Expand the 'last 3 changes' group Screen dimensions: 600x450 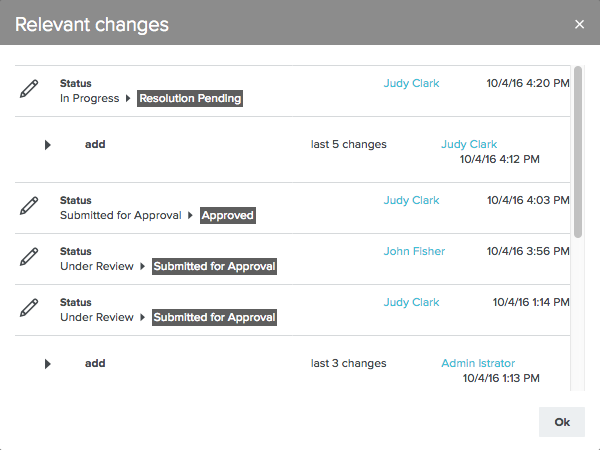tap(47, 364)
